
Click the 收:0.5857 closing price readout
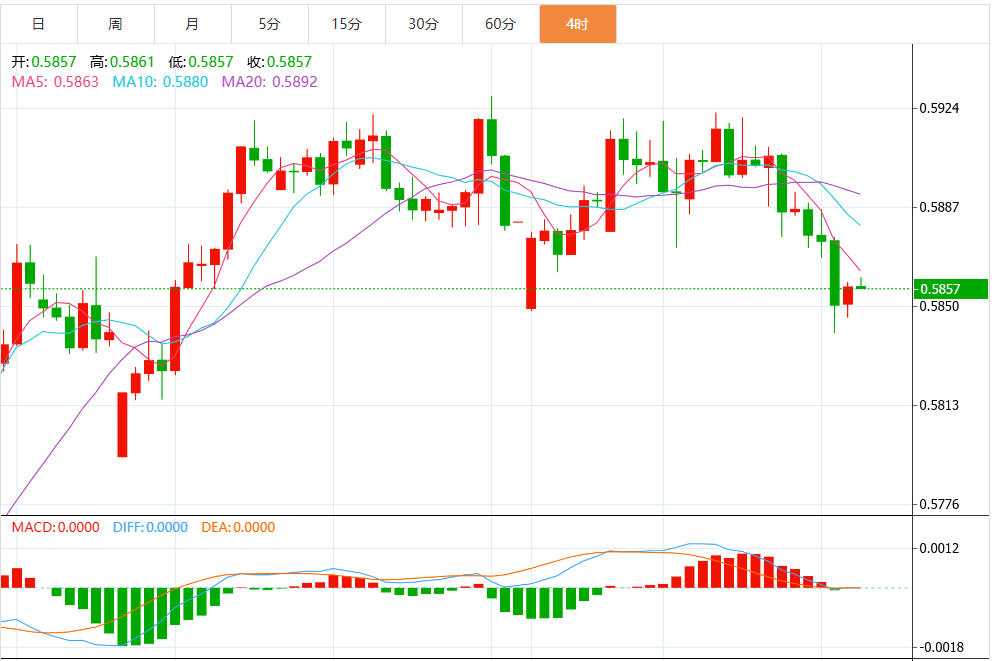(280, 62)
